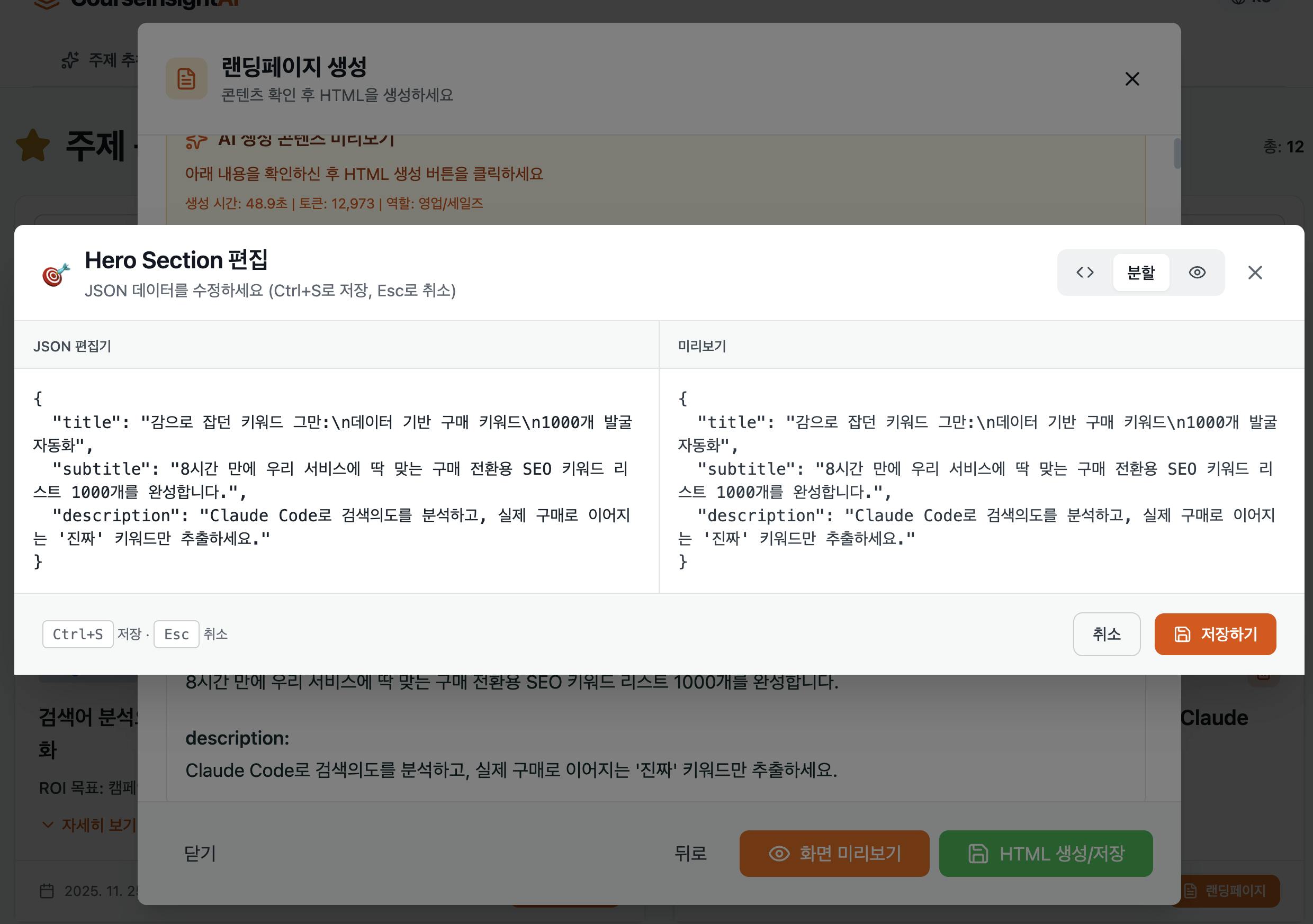Switch to preview-only eye view
This screenshot has height=924, width=1313.
(1197, 273)
